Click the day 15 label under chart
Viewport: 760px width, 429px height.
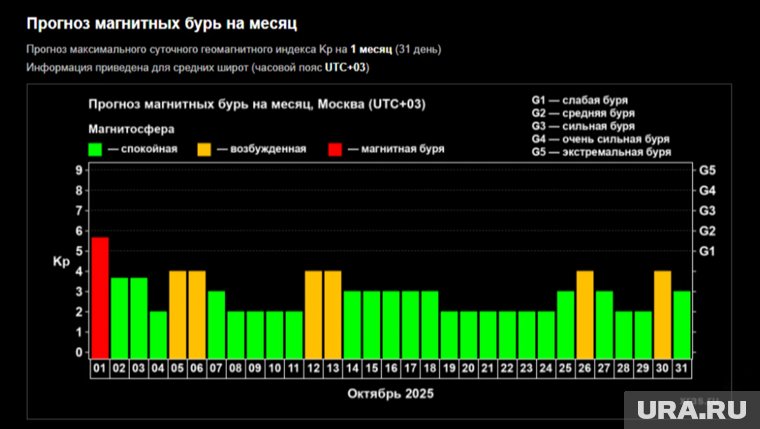[x=371, y=367]
